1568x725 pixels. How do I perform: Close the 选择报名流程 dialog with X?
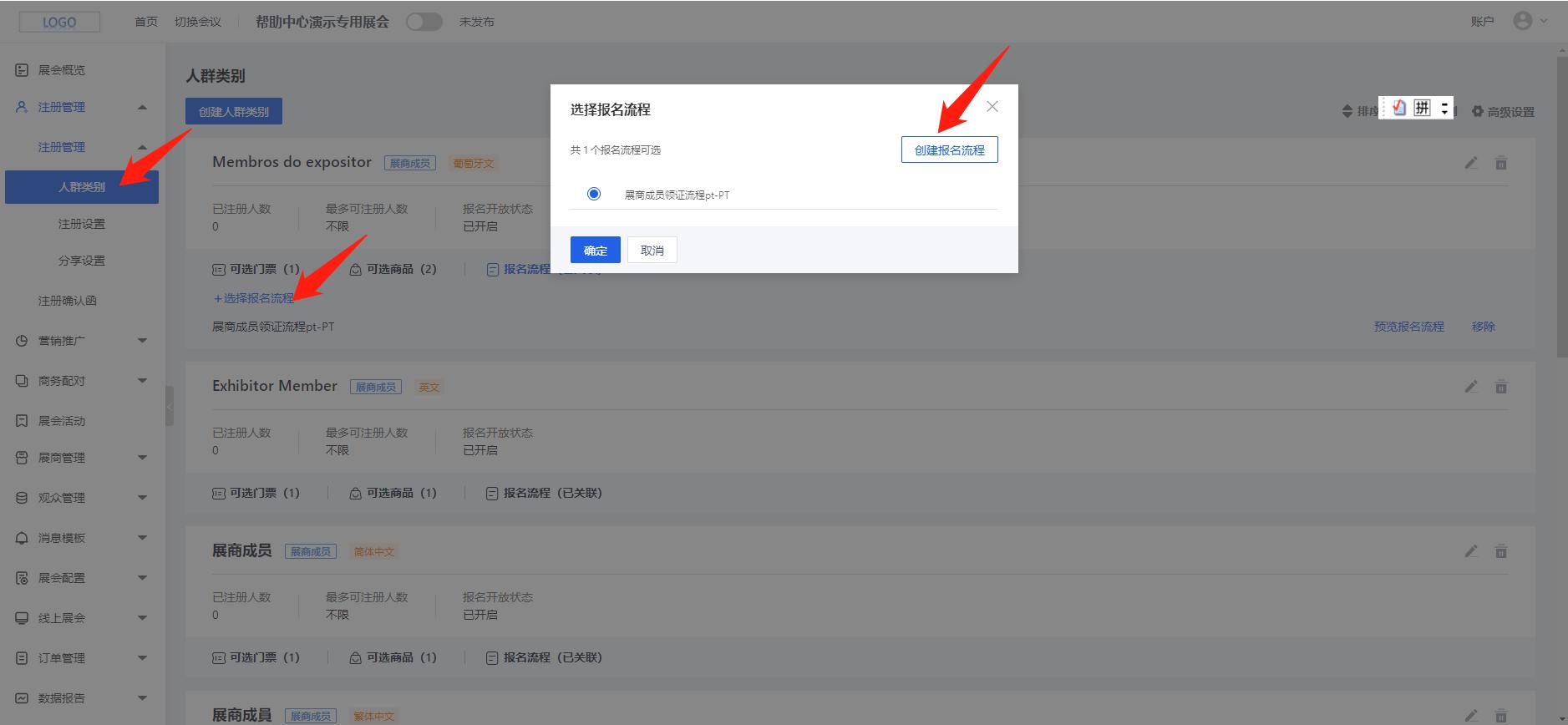pyautogui.click(x=992, y=107)
